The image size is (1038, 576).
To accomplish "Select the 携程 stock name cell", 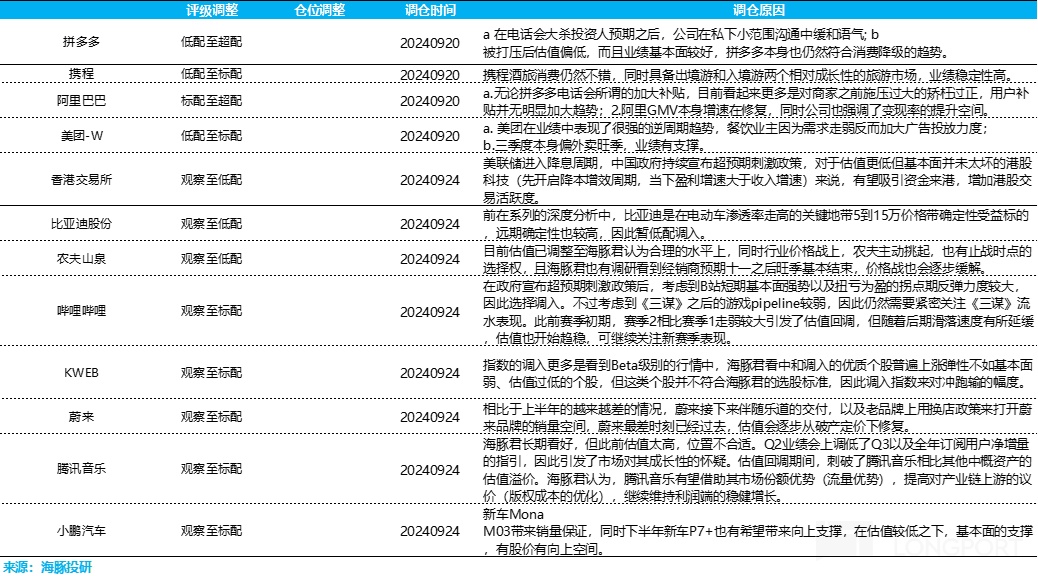I will pos(81,73).
